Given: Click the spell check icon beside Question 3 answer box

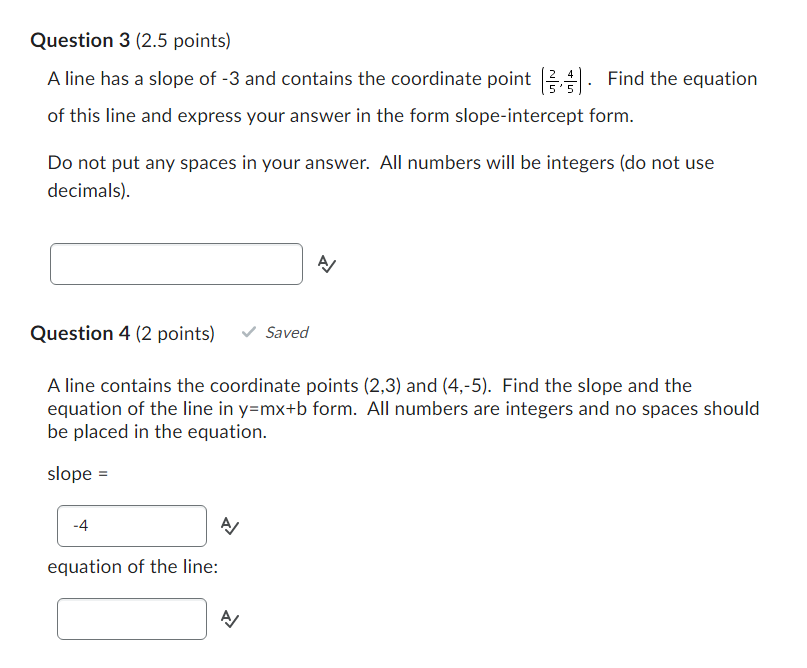Looking at the screenshot, I should tap(325, 263).
